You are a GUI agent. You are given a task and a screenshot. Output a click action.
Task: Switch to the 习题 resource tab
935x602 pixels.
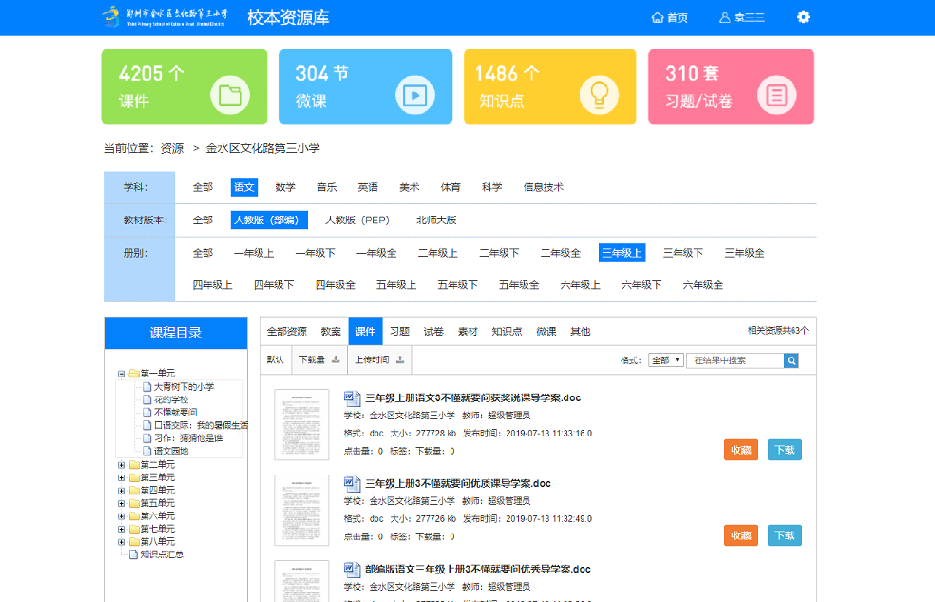point(400,331)
